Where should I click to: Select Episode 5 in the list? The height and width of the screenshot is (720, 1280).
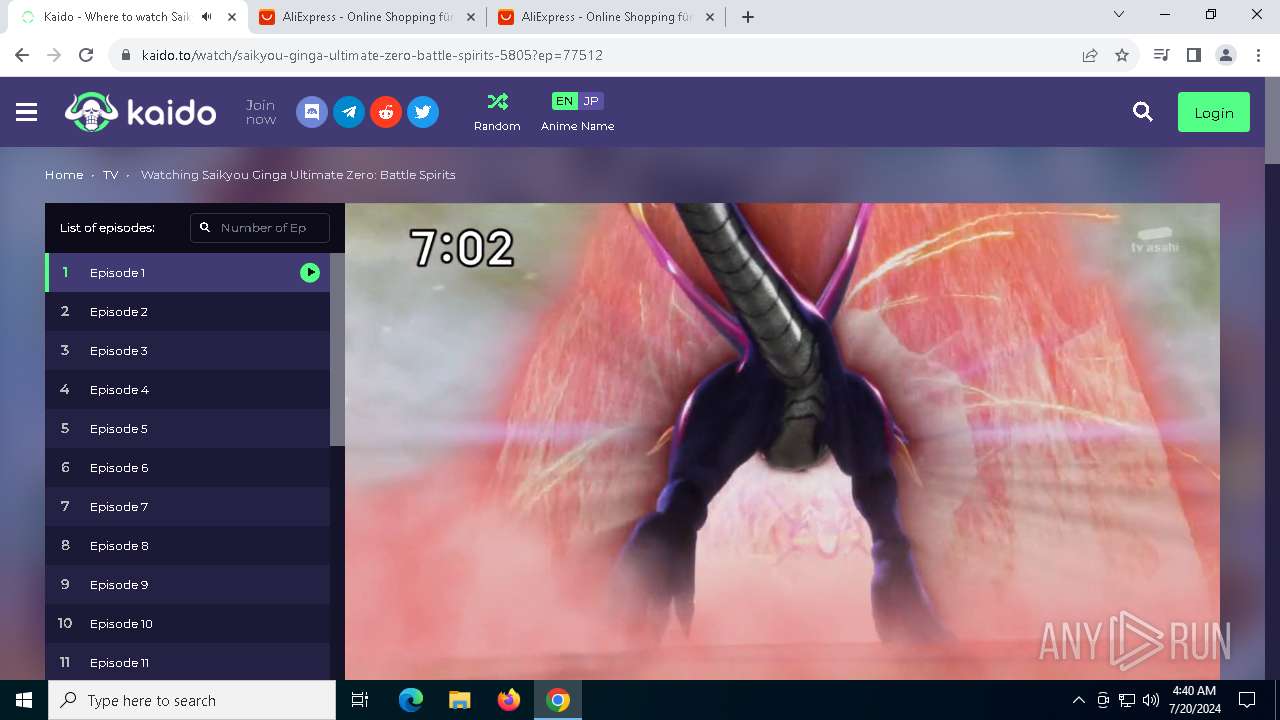tap(187, 429)
